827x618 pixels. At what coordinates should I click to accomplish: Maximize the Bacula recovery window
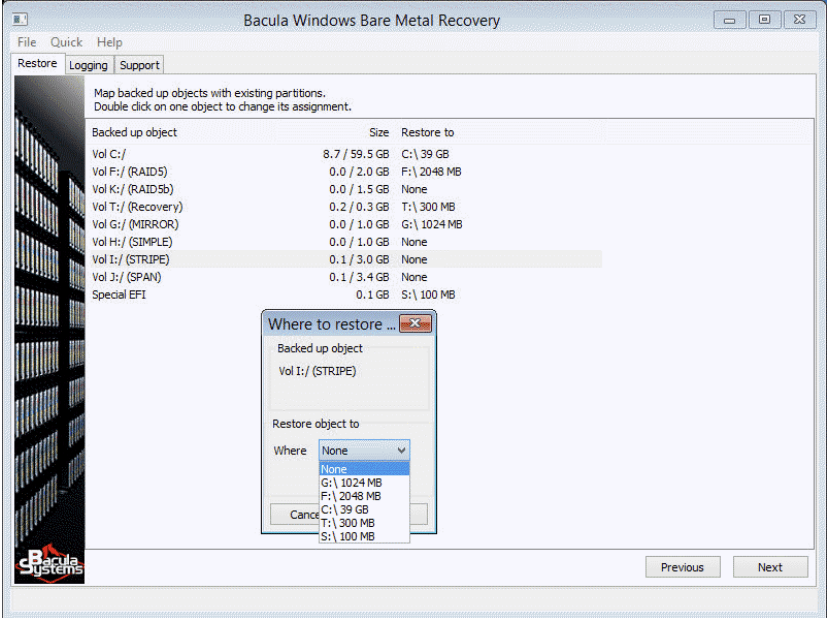[764, 20]
